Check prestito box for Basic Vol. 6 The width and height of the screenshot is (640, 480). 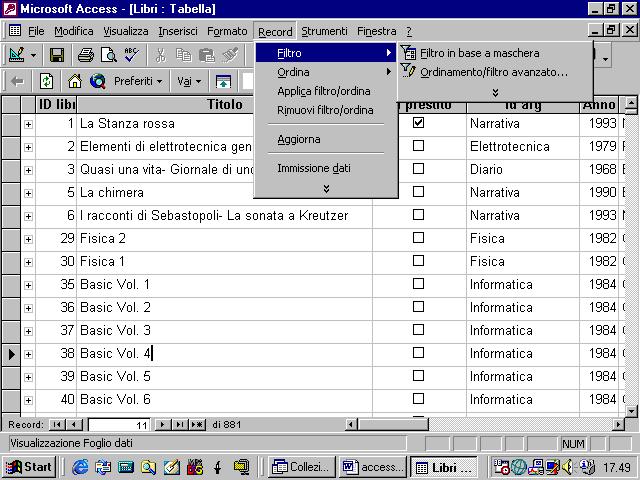point(418,399)
